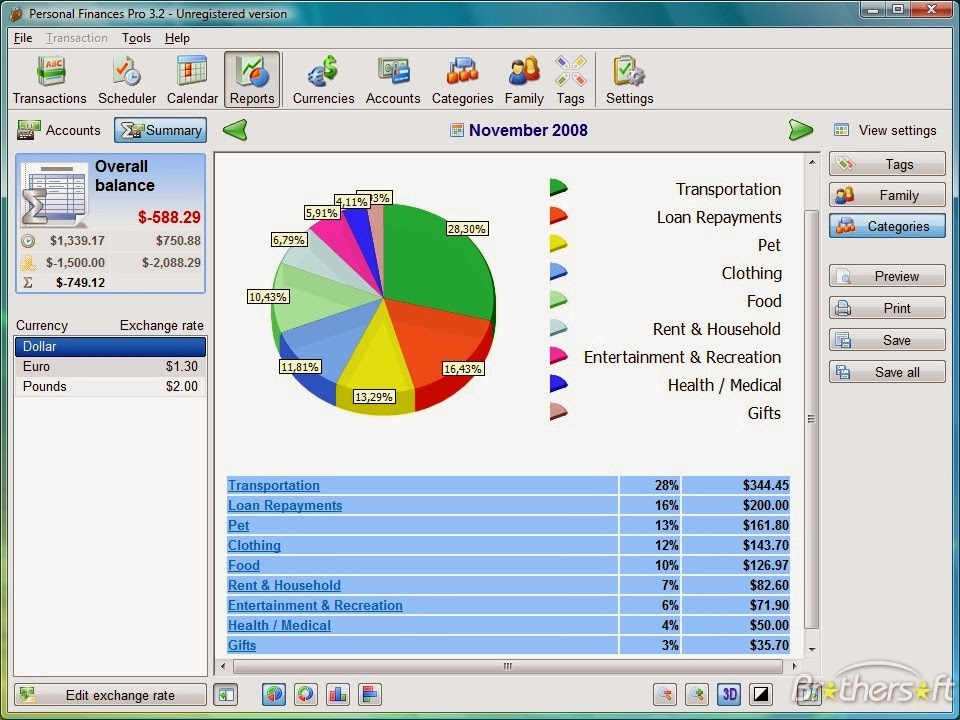Open the Pet category link
Viewport: 960px width, 720px height.
238,525
